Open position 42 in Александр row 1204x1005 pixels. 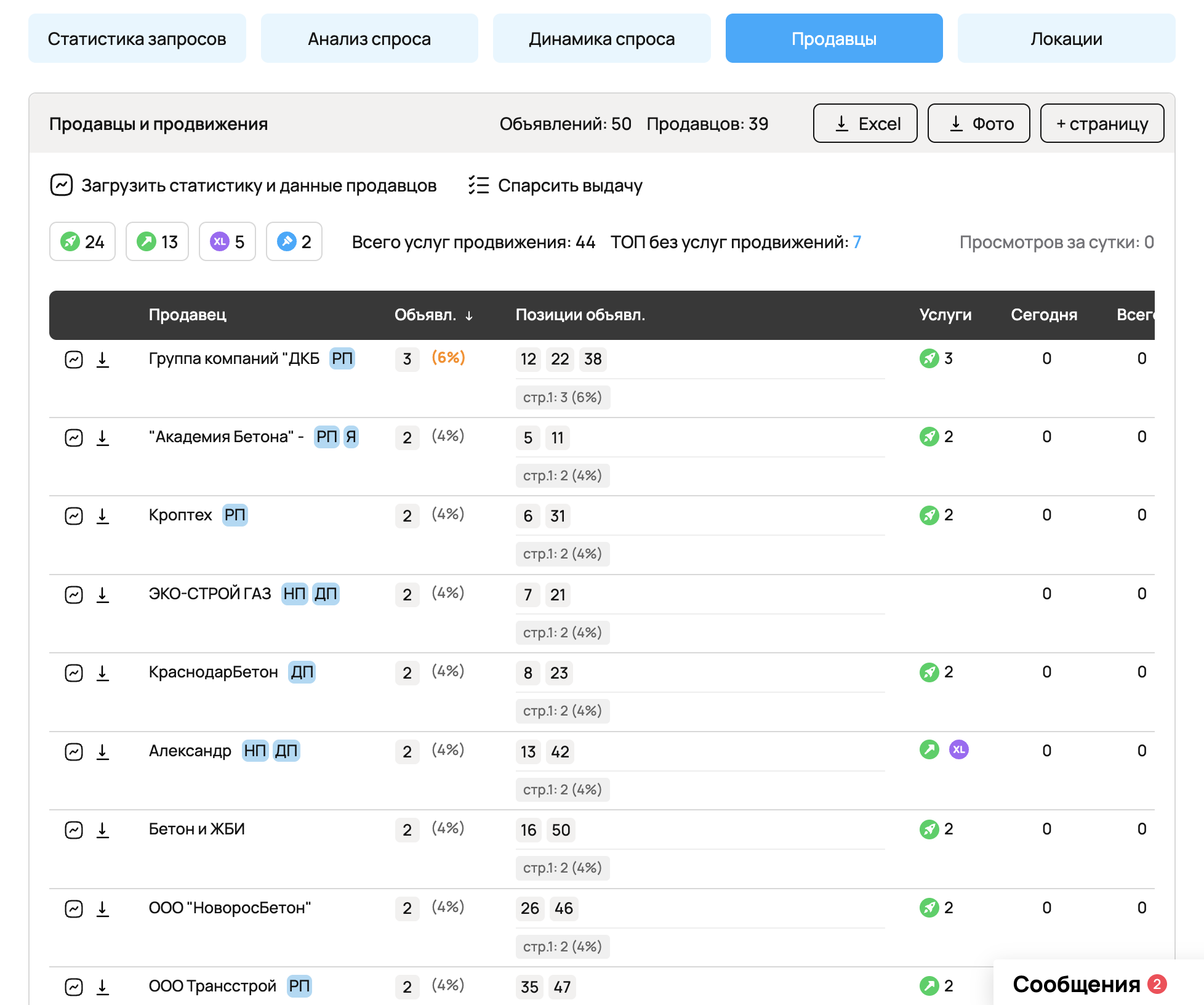pos(560,751)
